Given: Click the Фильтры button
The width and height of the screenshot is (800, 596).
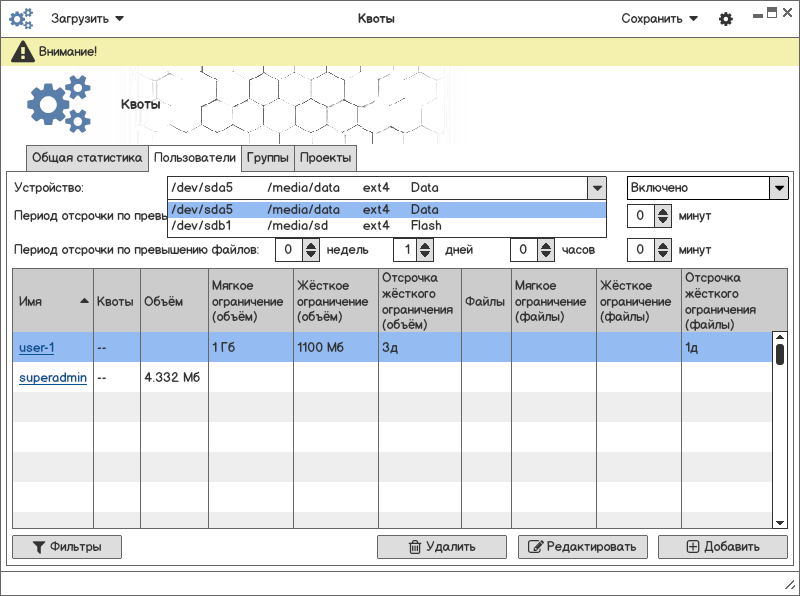Looking at the screenshot, I should pos(67,547).
